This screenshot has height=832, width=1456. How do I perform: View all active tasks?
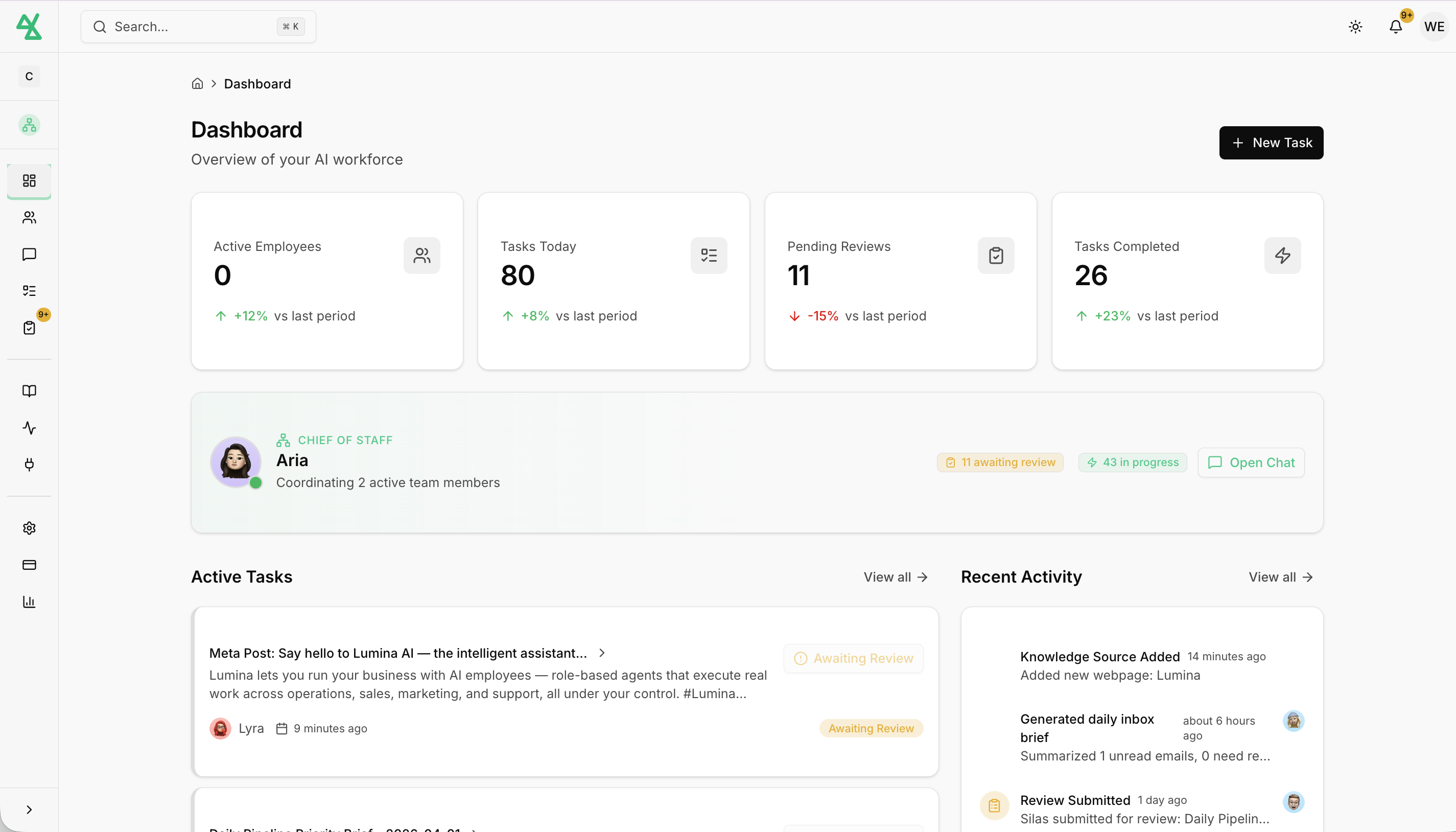coord(896,577)
